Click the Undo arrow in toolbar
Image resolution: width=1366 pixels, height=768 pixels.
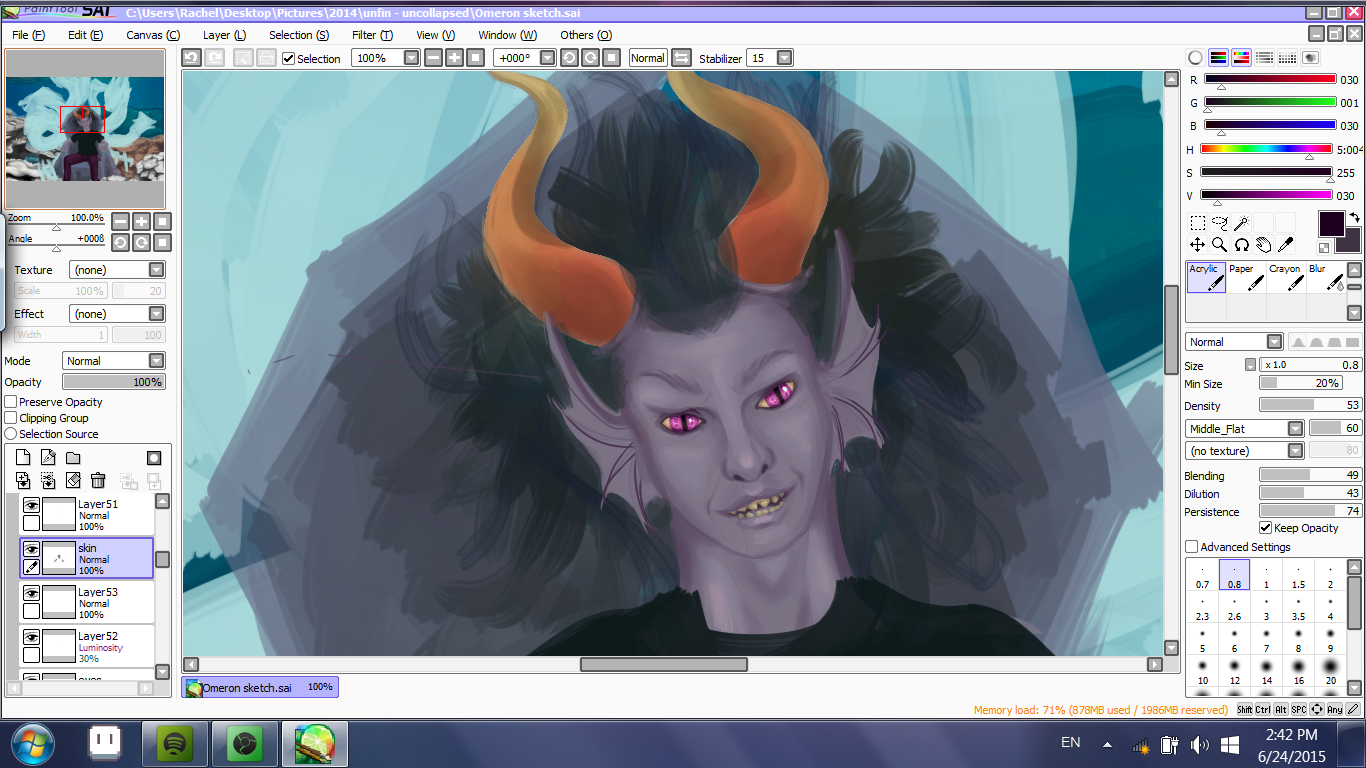192,58
